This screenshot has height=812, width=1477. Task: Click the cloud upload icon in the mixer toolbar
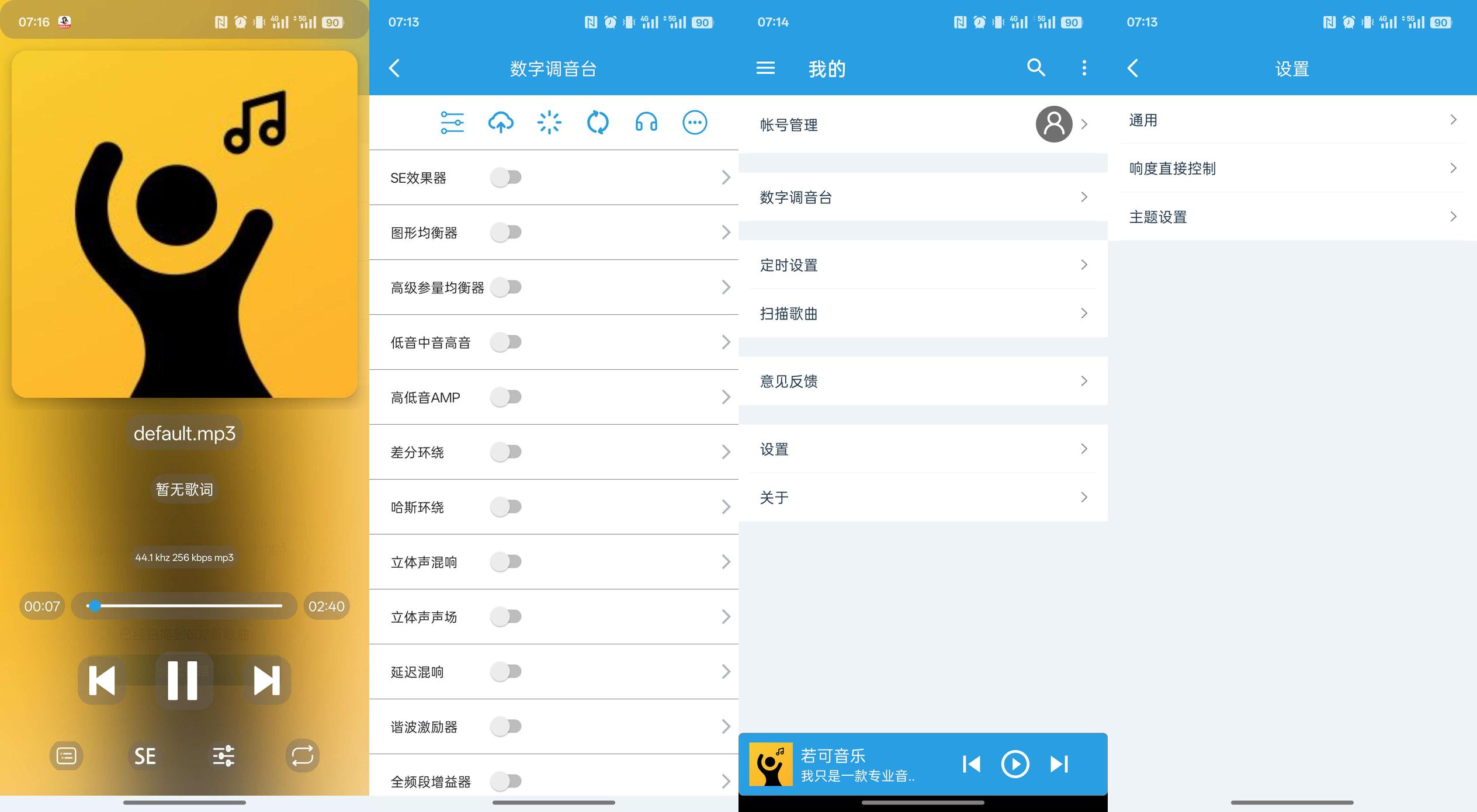tap(501, 123)
